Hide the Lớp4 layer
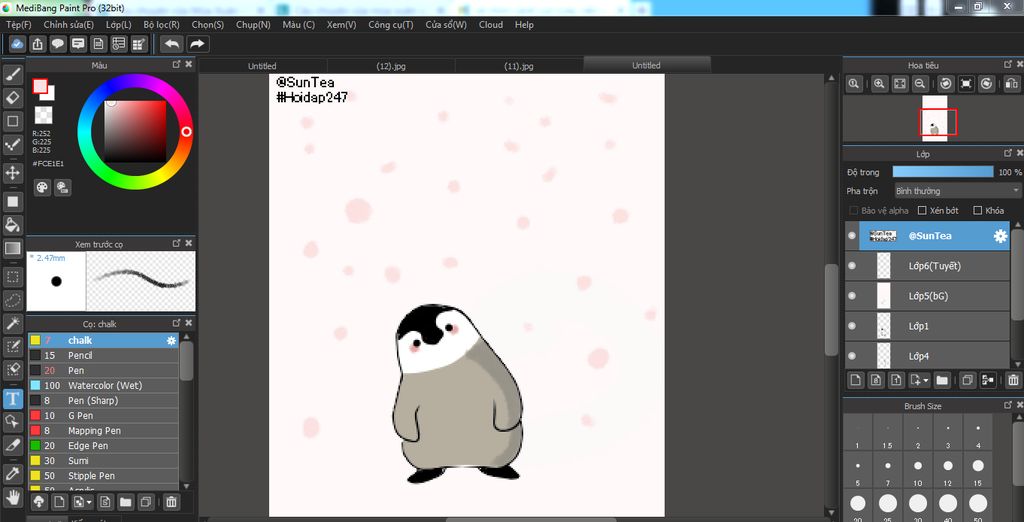Image resolution: width=1024 pixels, height=522 pixels. (852, 356)
